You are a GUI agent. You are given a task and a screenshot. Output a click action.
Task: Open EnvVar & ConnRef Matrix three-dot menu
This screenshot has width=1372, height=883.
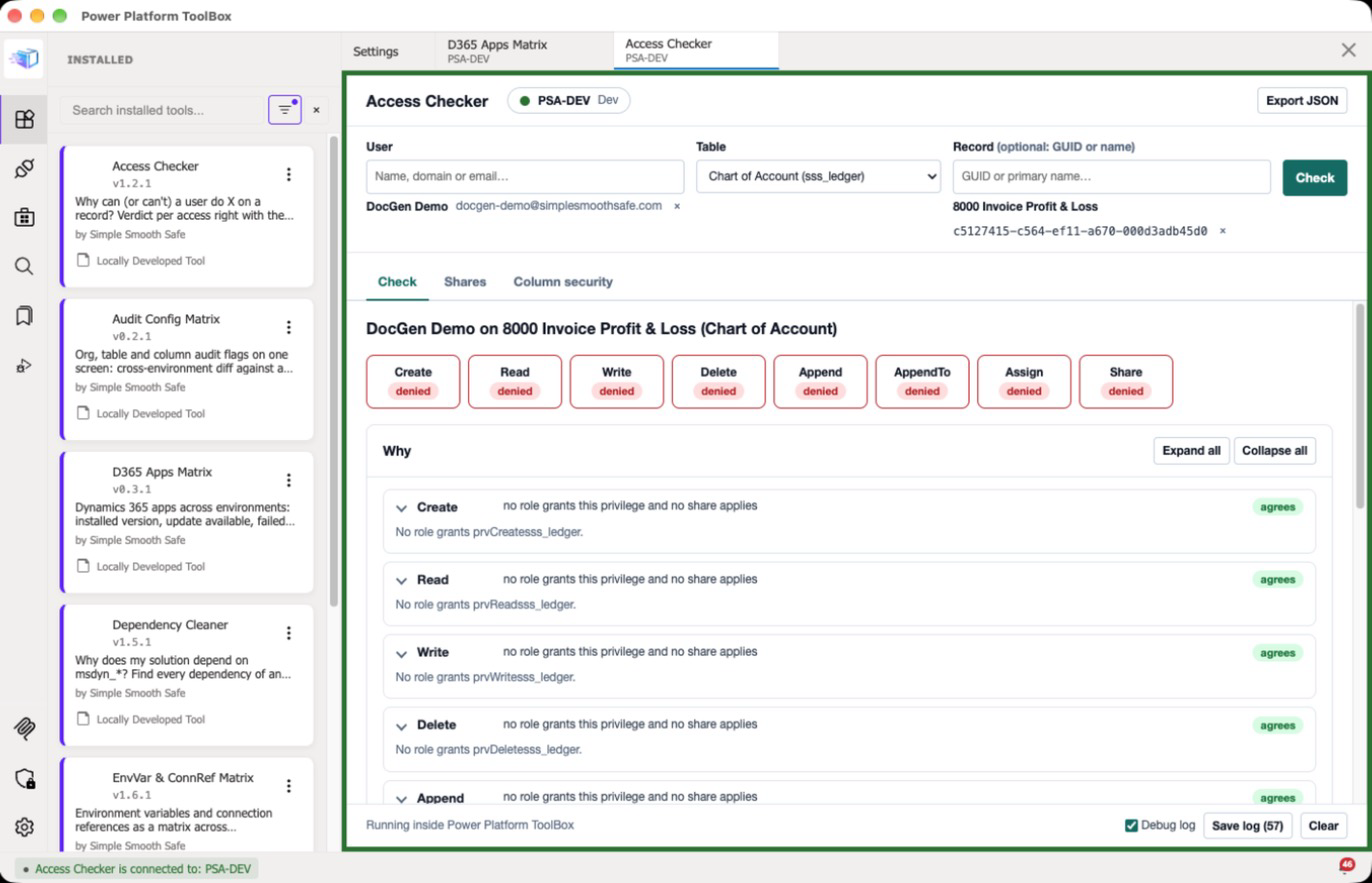[289, 786]
